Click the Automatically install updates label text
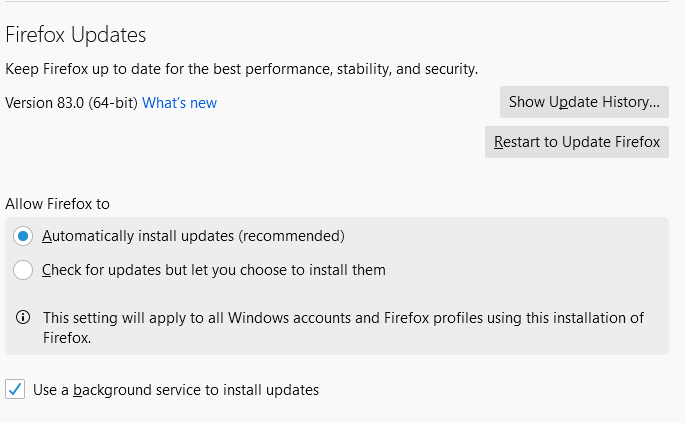 (193, 236)
